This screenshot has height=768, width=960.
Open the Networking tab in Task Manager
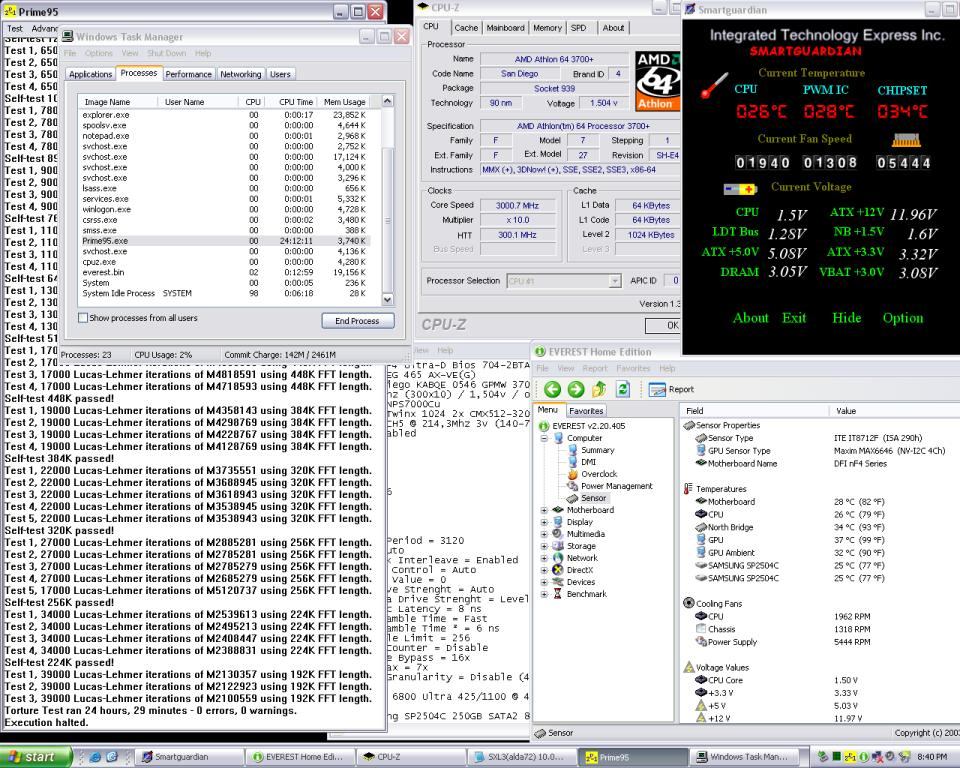point(241,74)
